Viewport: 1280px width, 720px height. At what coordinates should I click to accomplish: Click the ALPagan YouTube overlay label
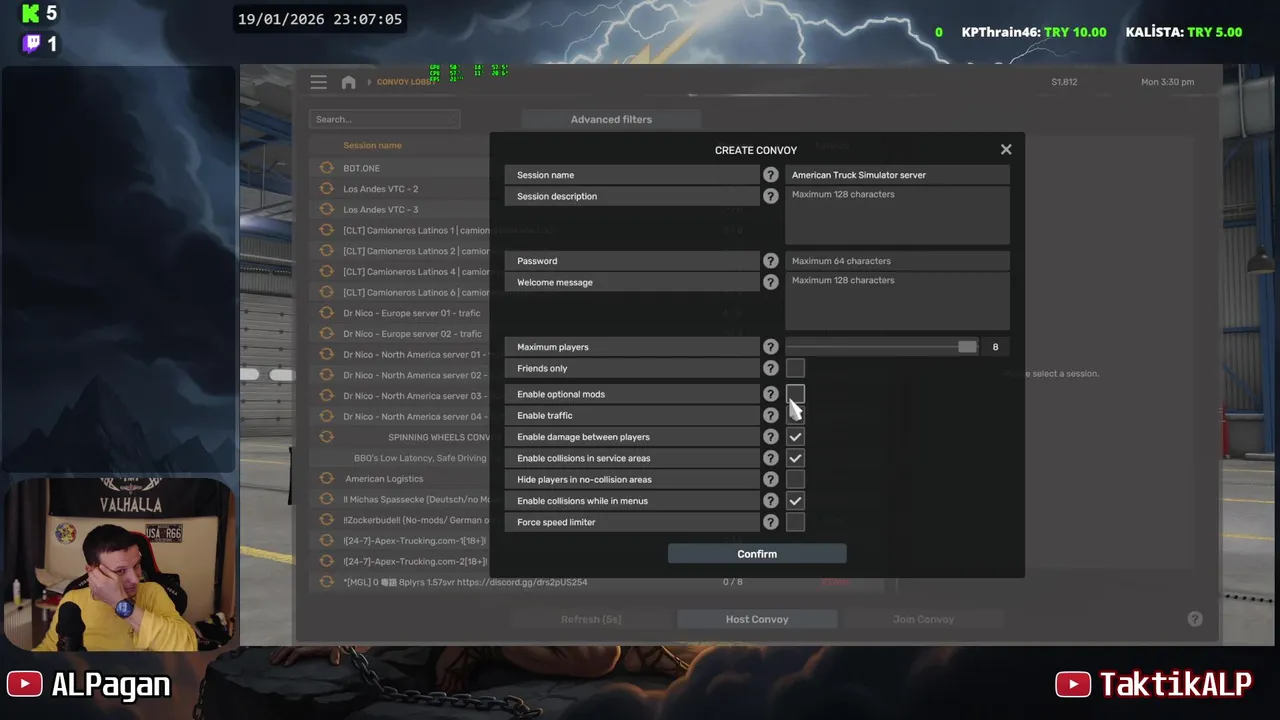tap(89, 684)
